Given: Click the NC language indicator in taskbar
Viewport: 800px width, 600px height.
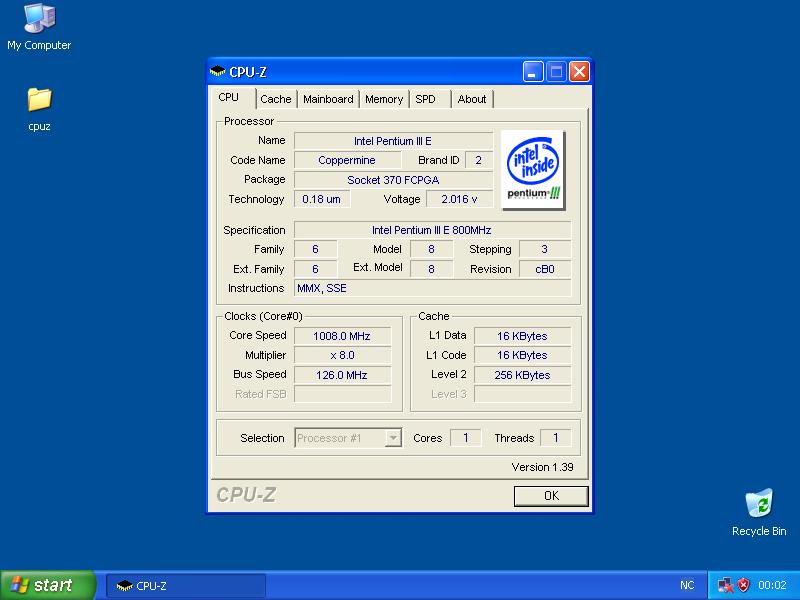Looking at the screenshot, I should 687,585.
